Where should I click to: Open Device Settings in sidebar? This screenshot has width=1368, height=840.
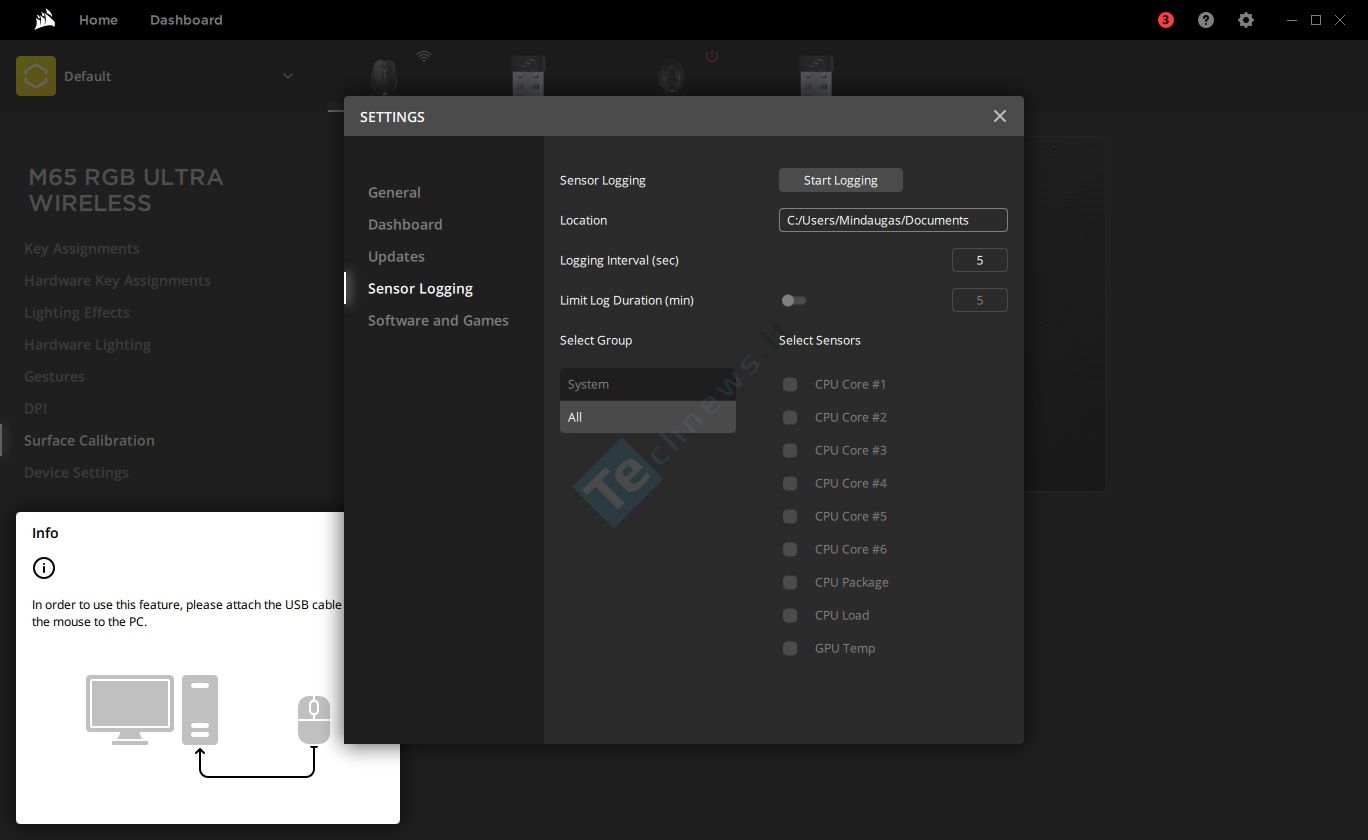pyautogui.click(x=76, y=472)
